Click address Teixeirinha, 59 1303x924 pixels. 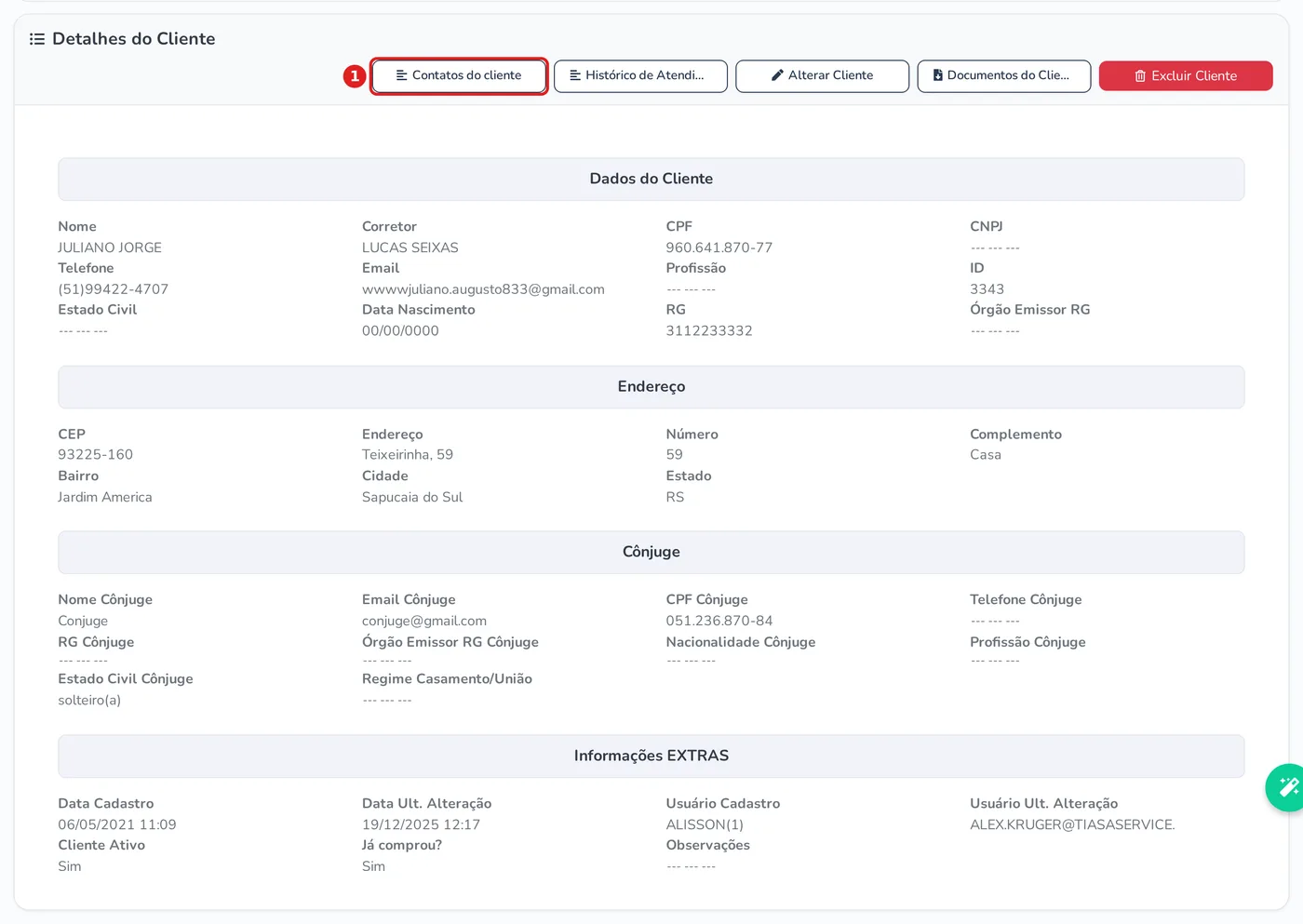tap(408, 454)
